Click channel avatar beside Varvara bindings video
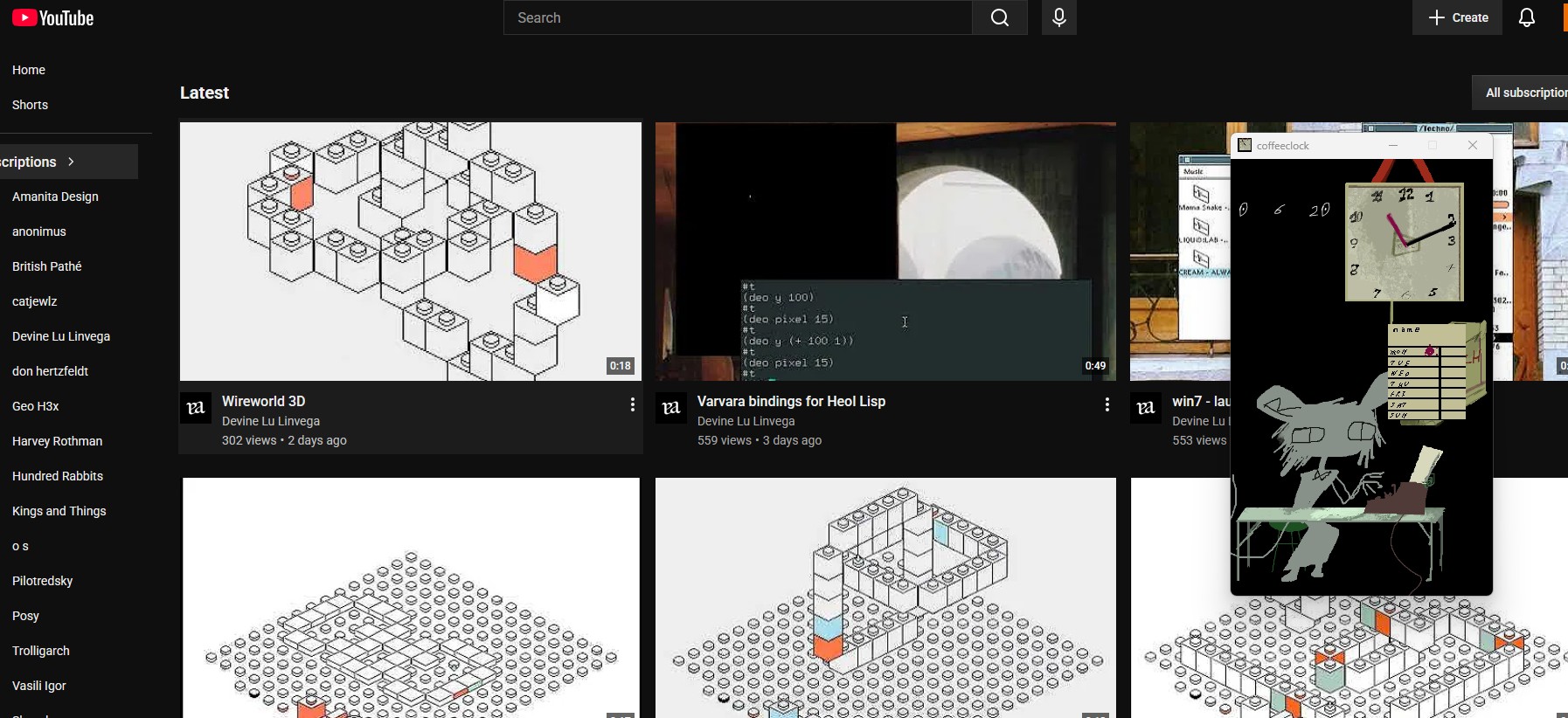The height and width of the screenshot is (718, 1568). pyautogui.click(x=671, y=408)
